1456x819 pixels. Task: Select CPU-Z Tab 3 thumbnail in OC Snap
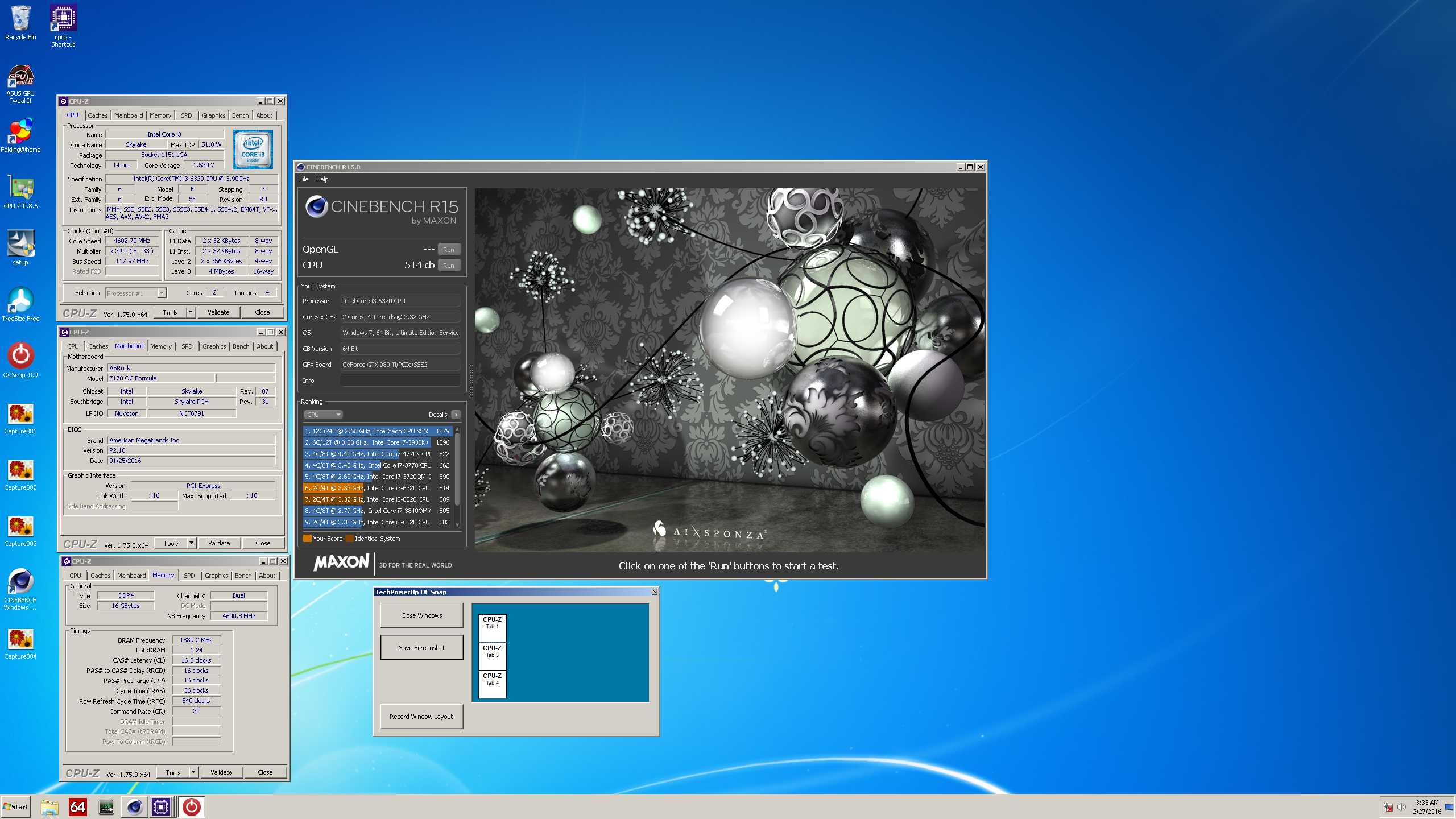point(492,656)
